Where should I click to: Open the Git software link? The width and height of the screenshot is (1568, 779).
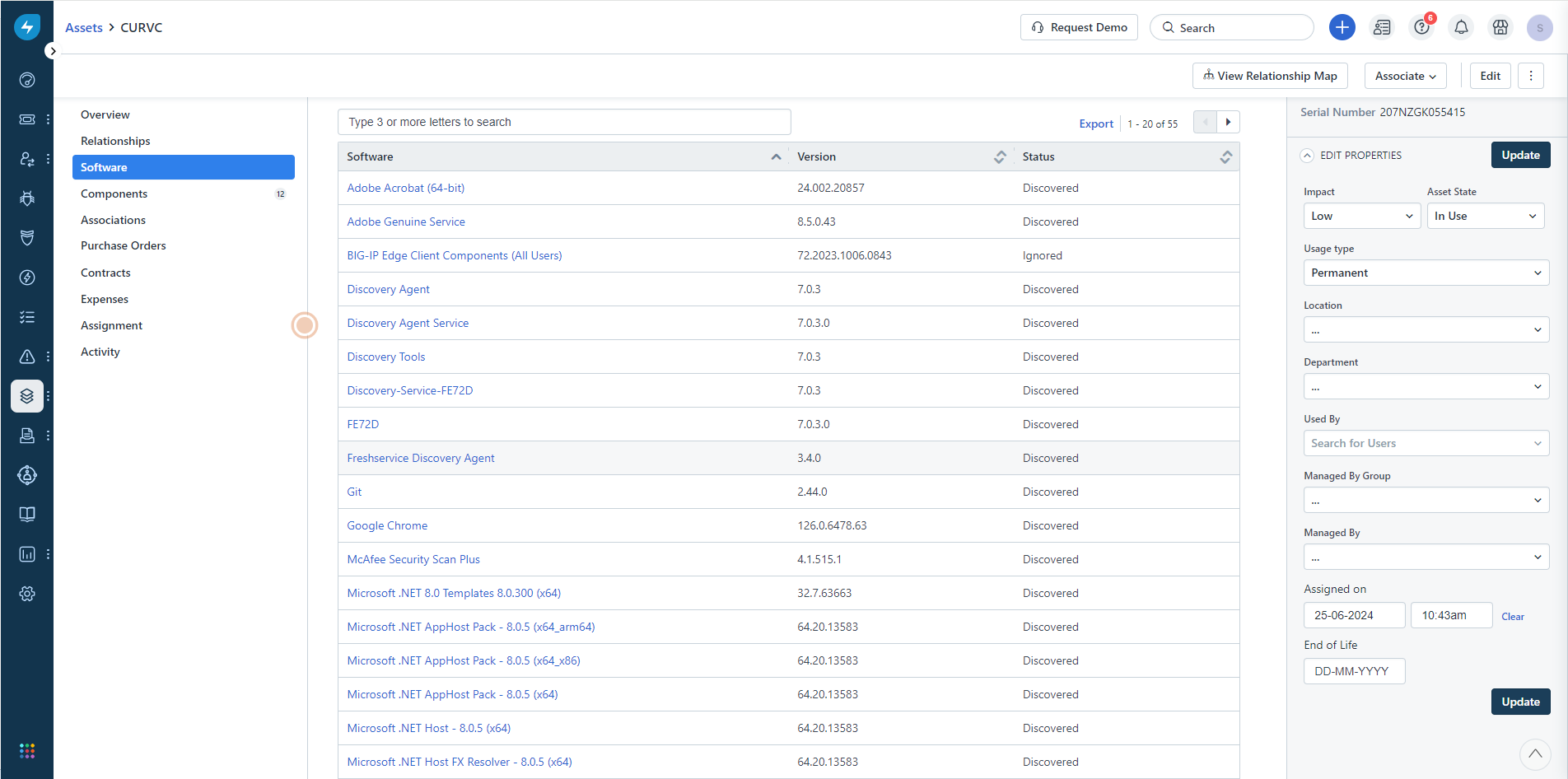354,492
